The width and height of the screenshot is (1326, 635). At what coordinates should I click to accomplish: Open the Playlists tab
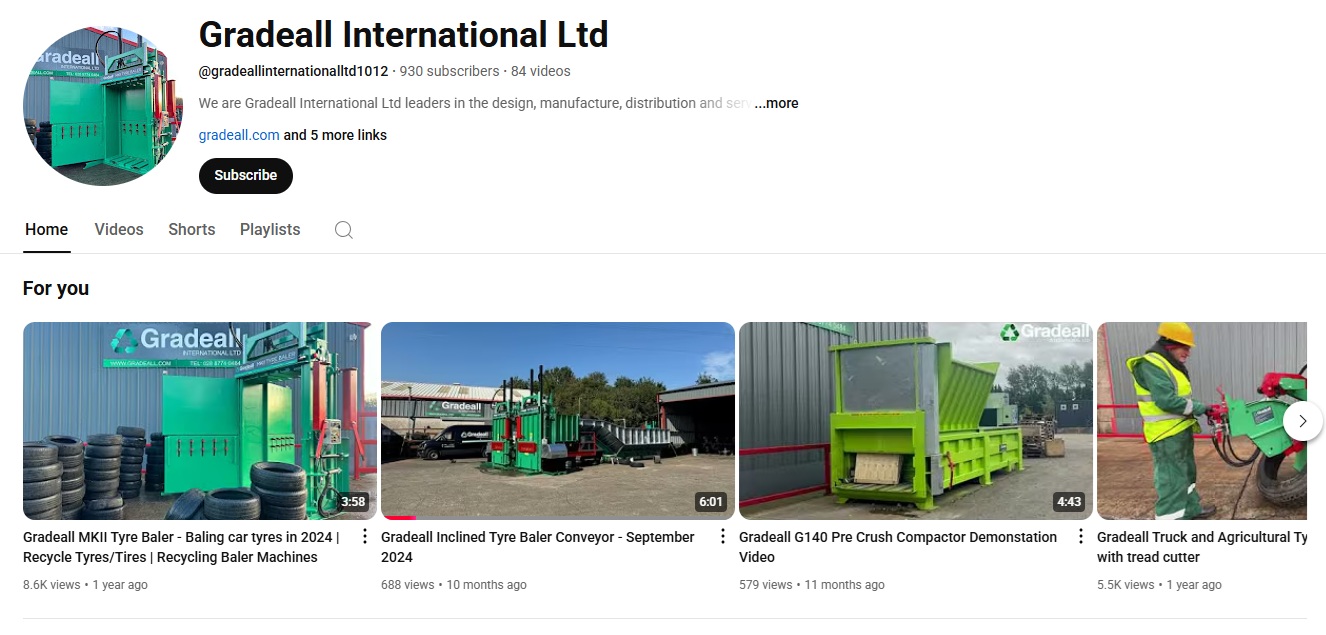tap(270, 229)
